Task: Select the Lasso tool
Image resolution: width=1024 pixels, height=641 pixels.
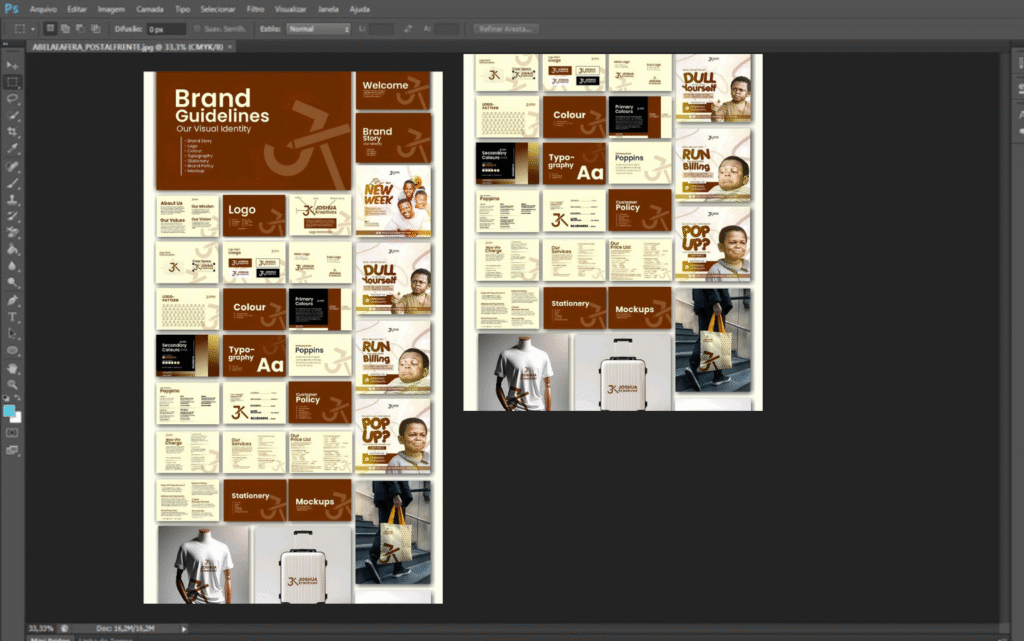Action: pyautogui.click(x=13, y=98)
